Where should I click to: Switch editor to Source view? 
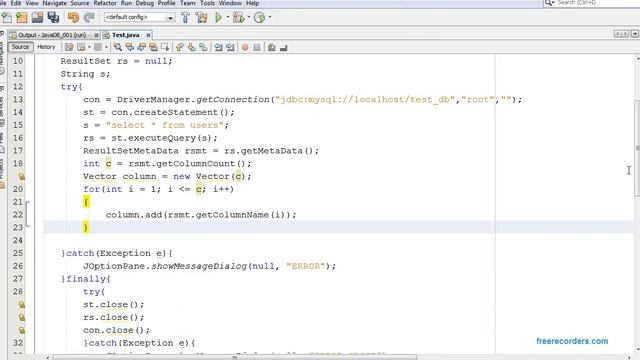tap(20, 47)
